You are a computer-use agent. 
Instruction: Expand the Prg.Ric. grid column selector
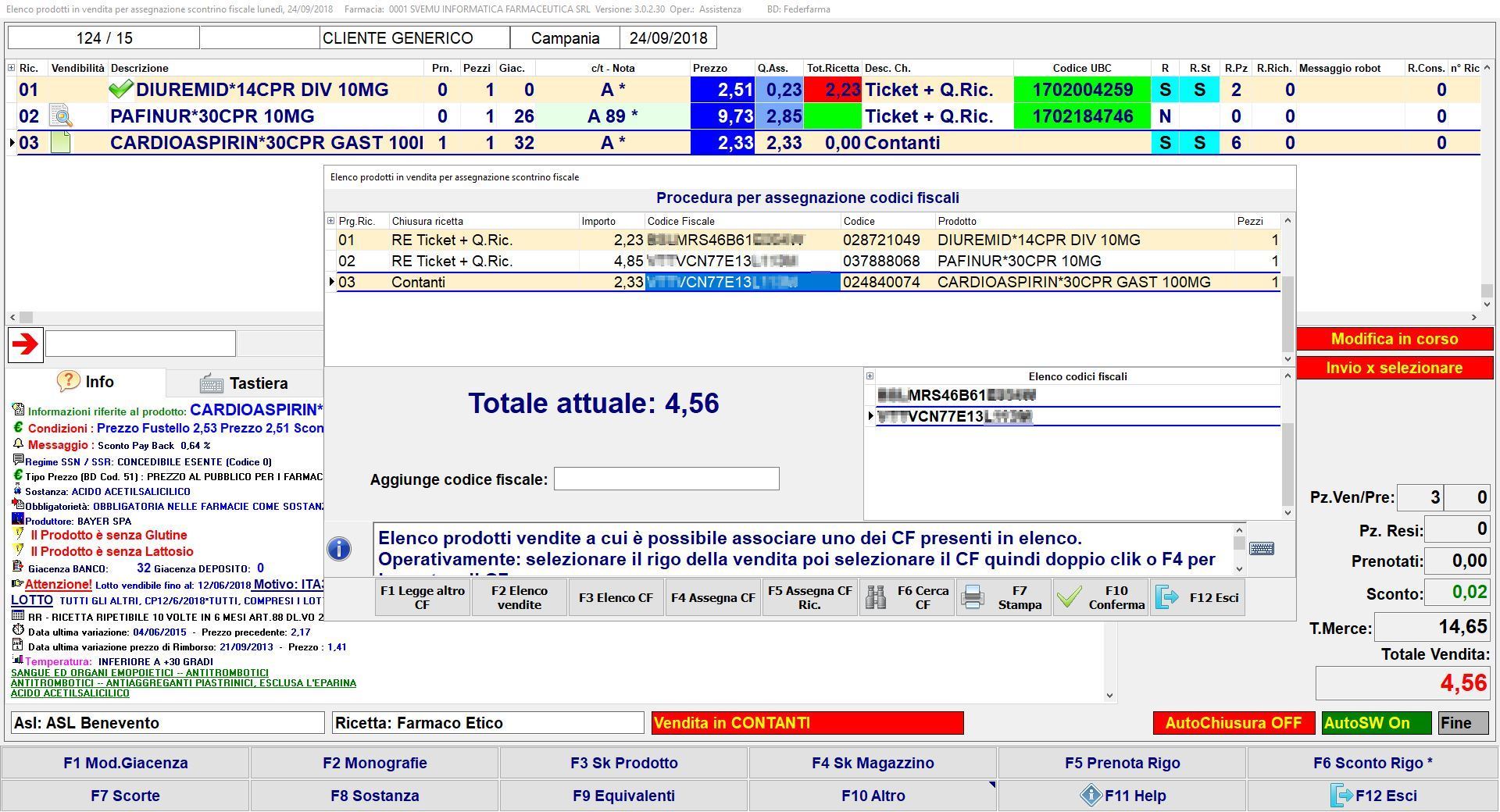point(330,221)
